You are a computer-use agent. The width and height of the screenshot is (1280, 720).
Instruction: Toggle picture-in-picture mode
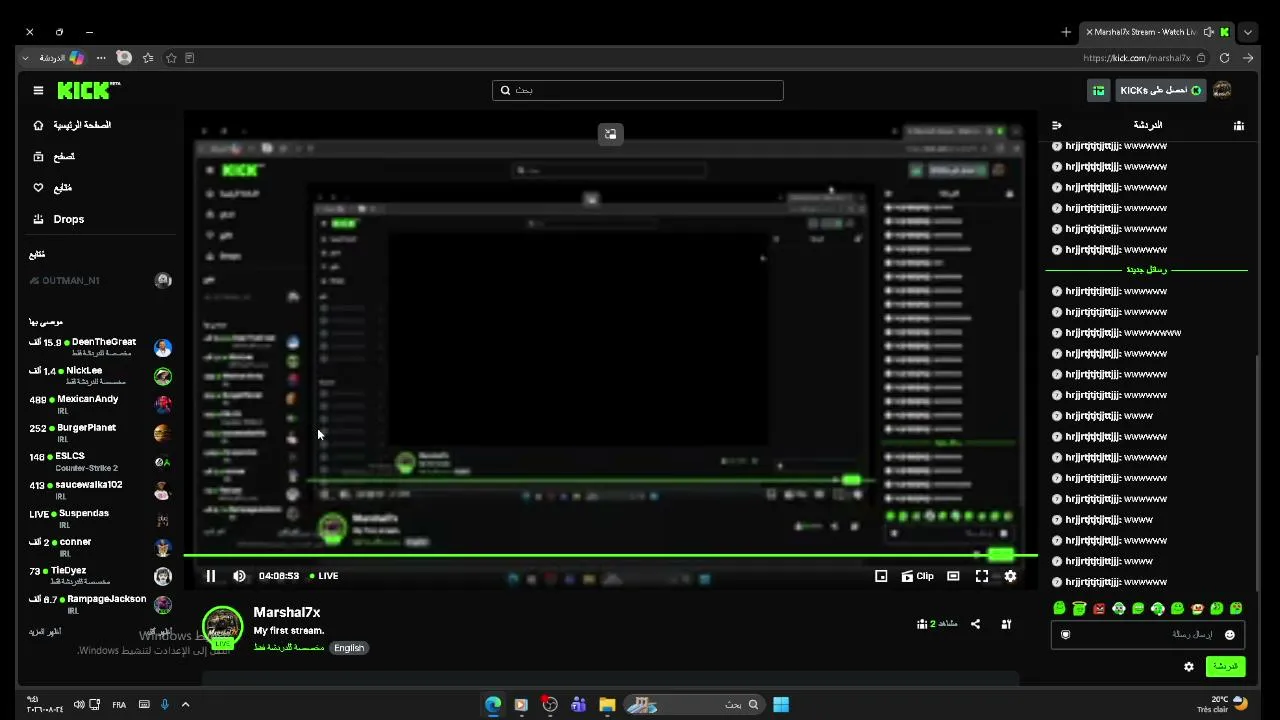coord(881,576)
